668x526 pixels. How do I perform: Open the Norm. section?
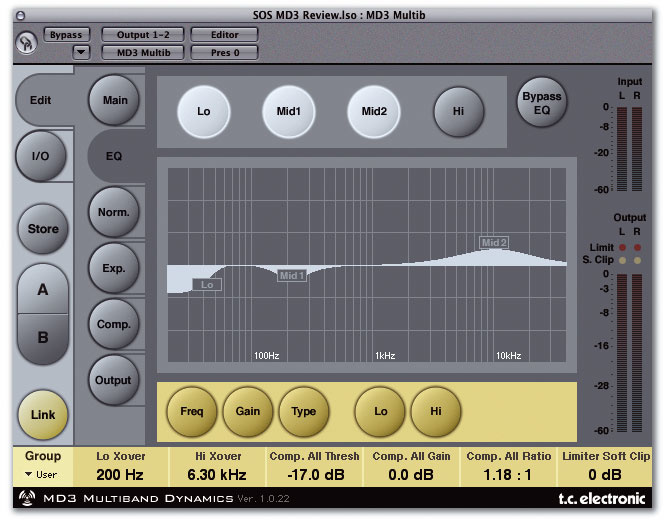coord(114,212)
